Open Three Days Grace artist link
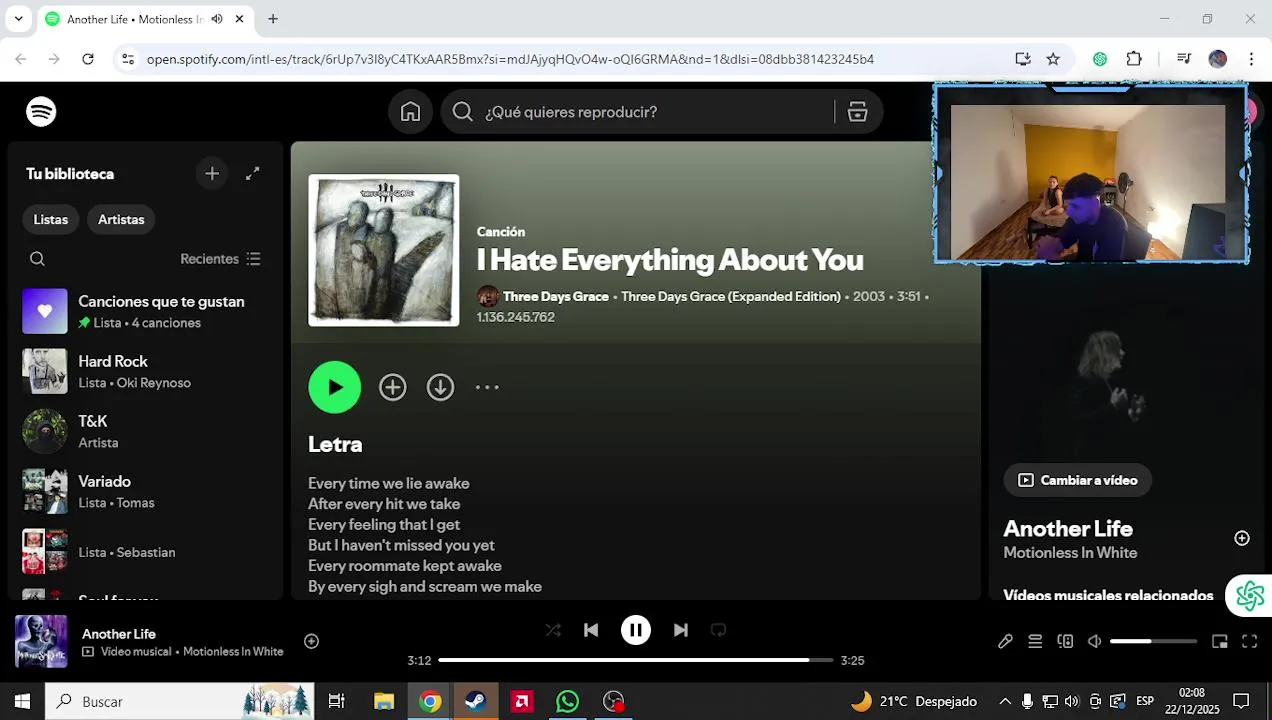This screenshot has height=720, width=1272. [x=556, y=296]
